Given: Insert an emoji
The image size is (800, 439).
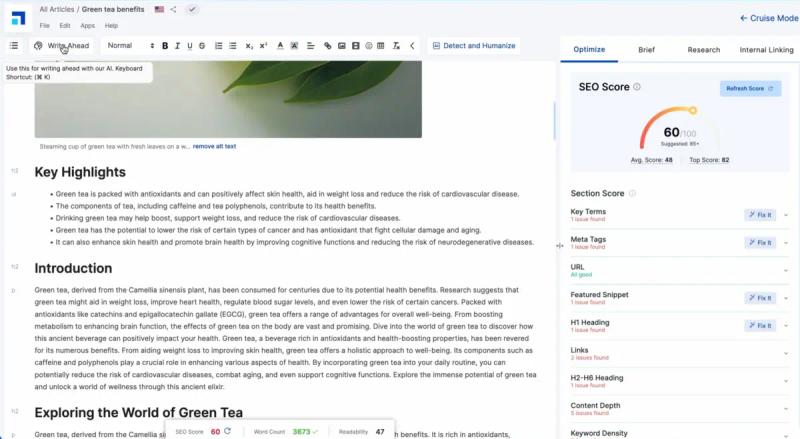Looking at the screenshot, I should point(368,45).
